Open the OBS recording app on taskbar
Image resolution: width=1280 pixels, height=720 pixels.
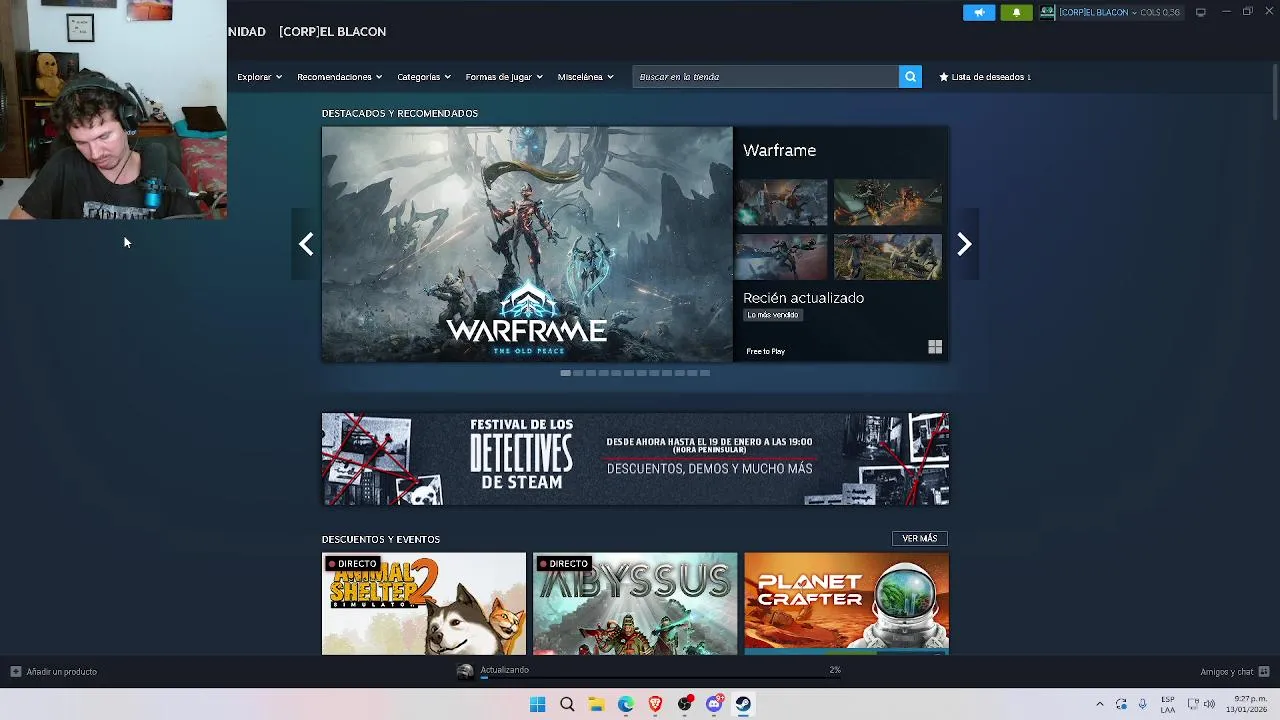pyautogui.click(x=685, y=704)
